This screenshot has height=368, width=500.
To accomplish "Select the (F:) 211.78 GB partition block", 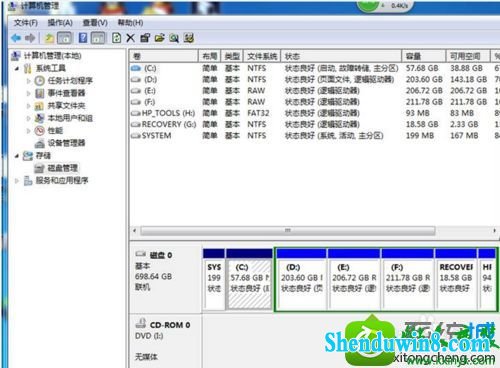I will (408, 279).
